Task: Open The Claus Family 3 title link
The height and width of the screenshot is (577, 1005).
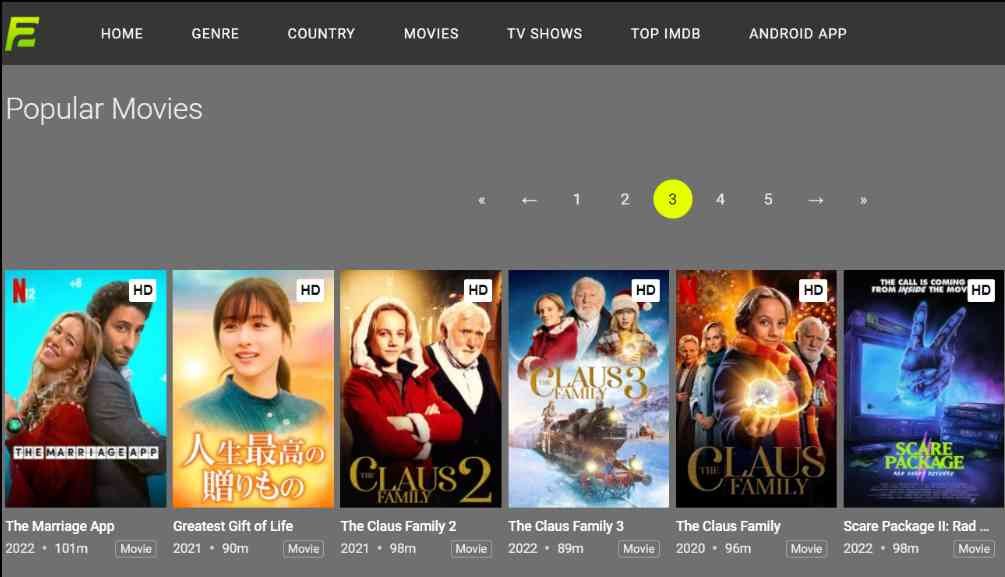Action: tap(565, 526)
